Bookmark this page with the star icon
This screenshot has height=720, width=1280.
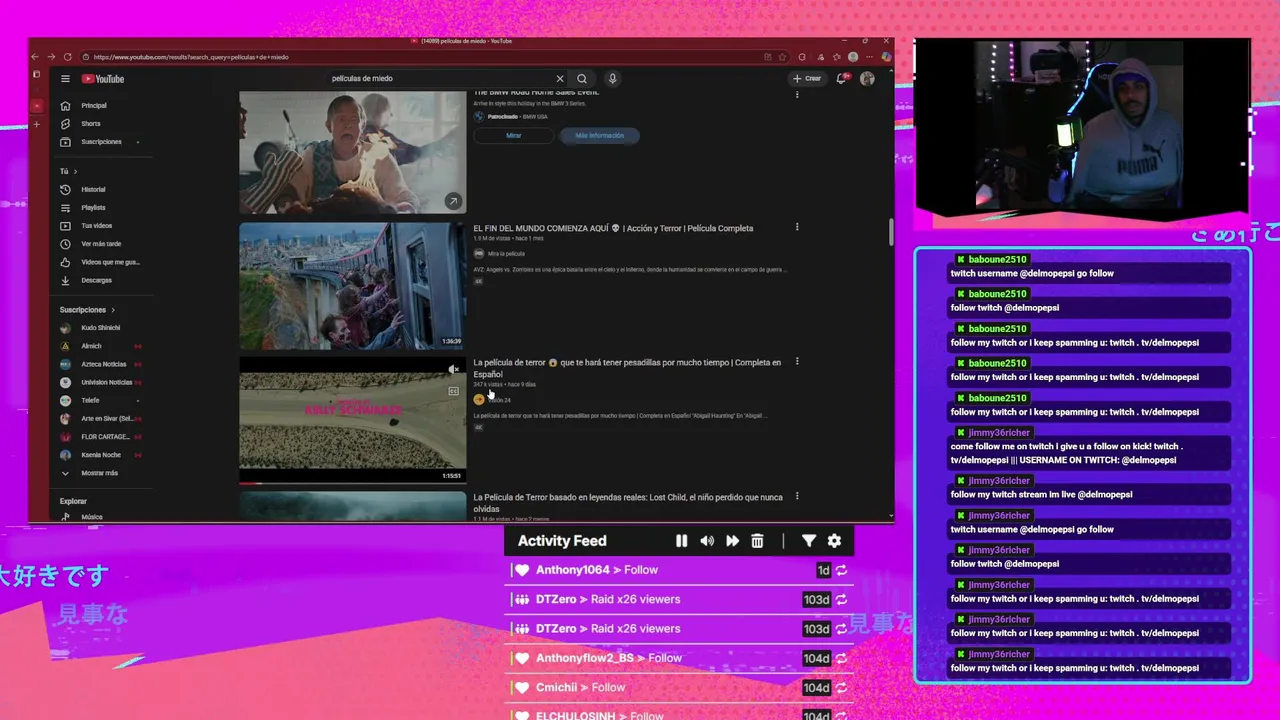(x=782, y=57)
